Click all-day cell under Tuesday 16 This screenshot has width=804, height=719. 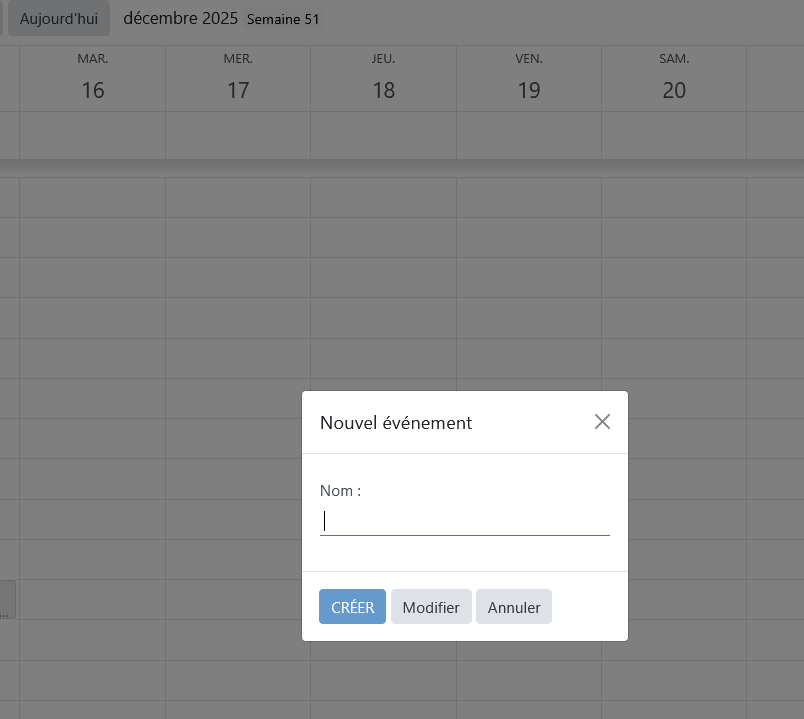coord(93,135)
